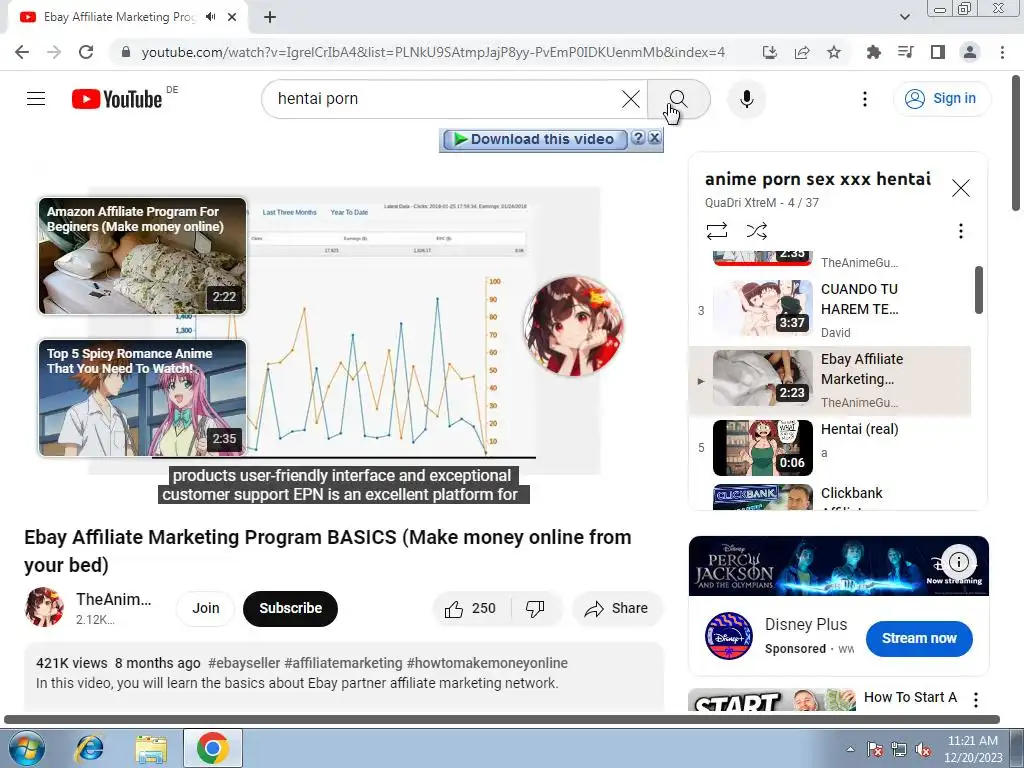The image size is (1024, 768).
Task: Open #affiliatemarketing hashtag
Action: click(x=344, y=663)
